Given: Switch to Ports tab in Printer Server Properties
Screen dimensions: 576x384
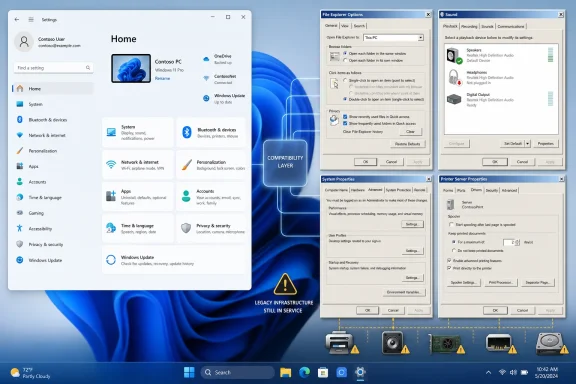Looking at the screenshot, I should click(461, 190).
